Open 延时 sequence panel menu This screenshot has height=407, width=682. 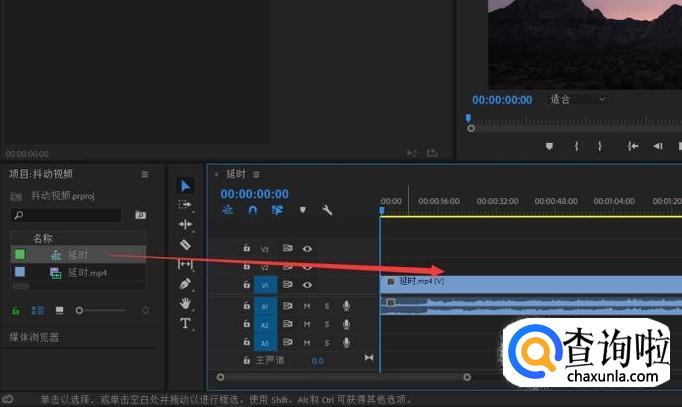[256, 174]
